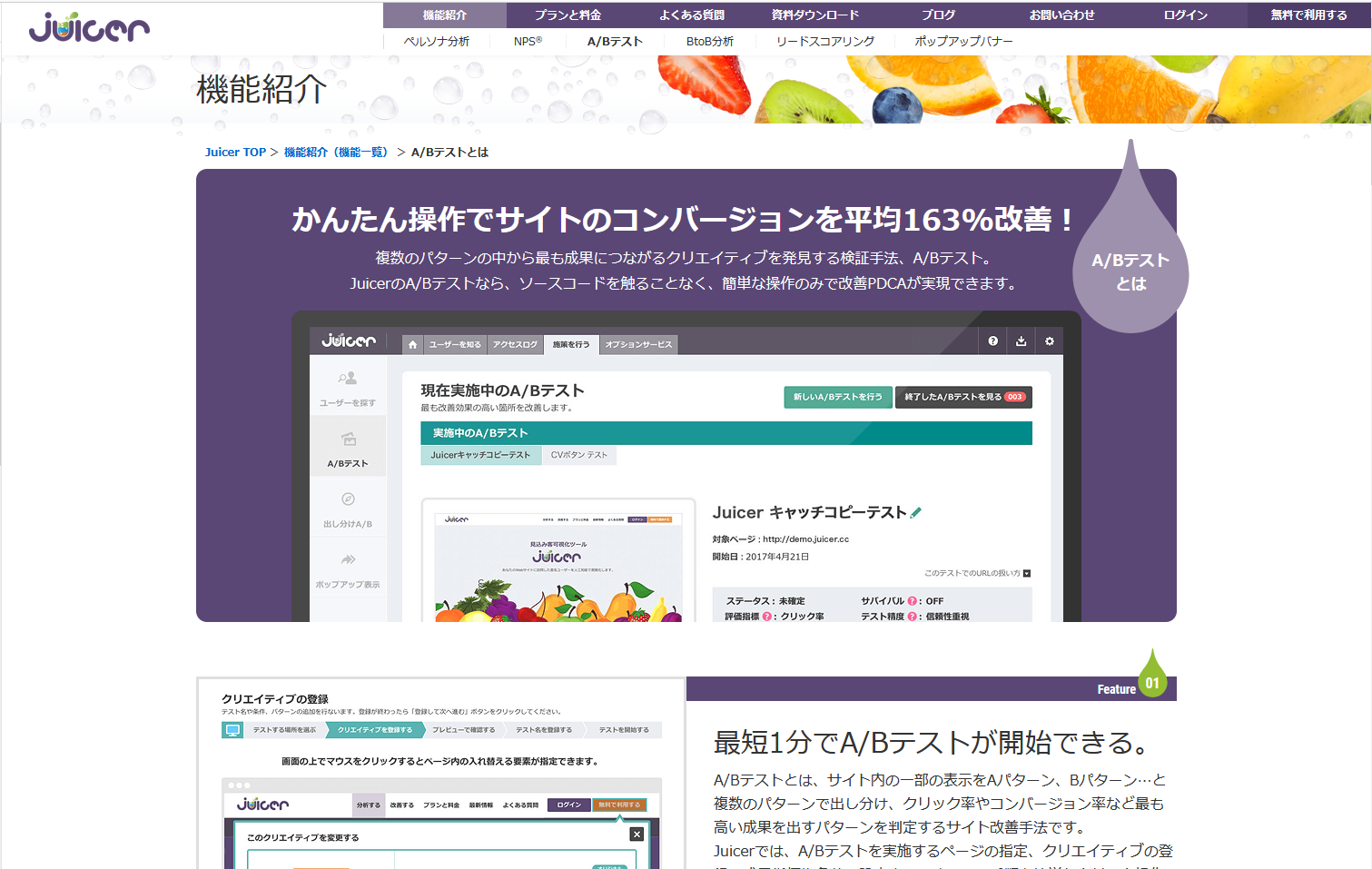Select the クリエイティブを登録する step
1372x869 pixels.
click(374, 730)
